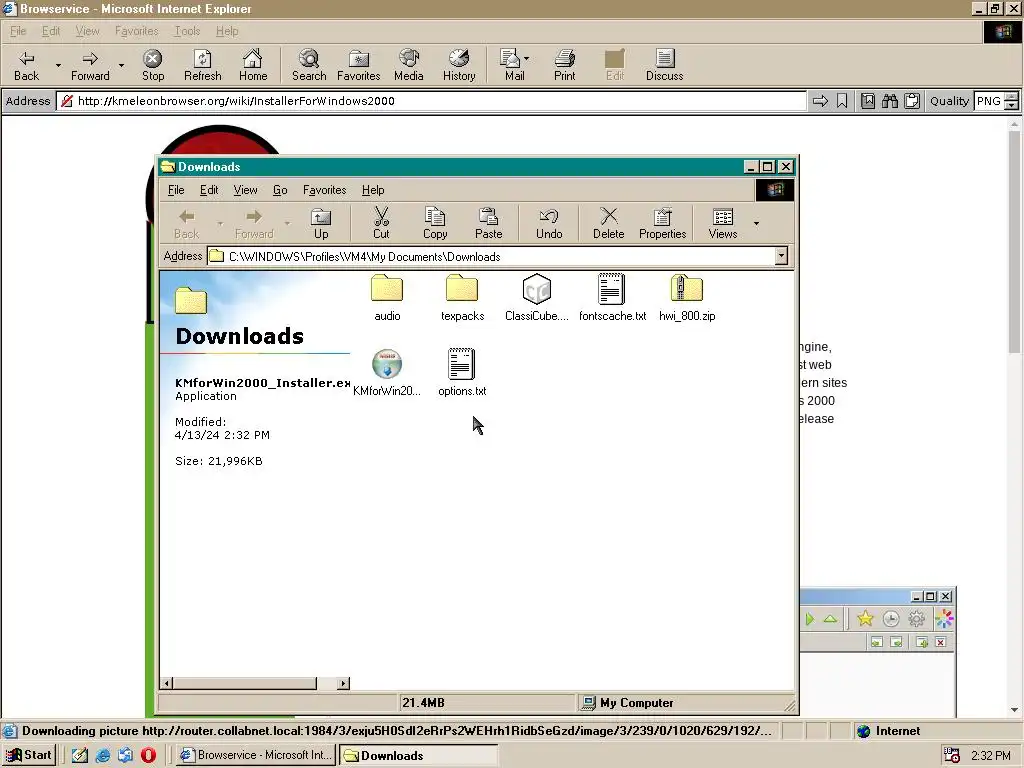Click Cut in the Downloads toolbar
Viewport: 1024px width, 768px height.
(x=381, y=223)
